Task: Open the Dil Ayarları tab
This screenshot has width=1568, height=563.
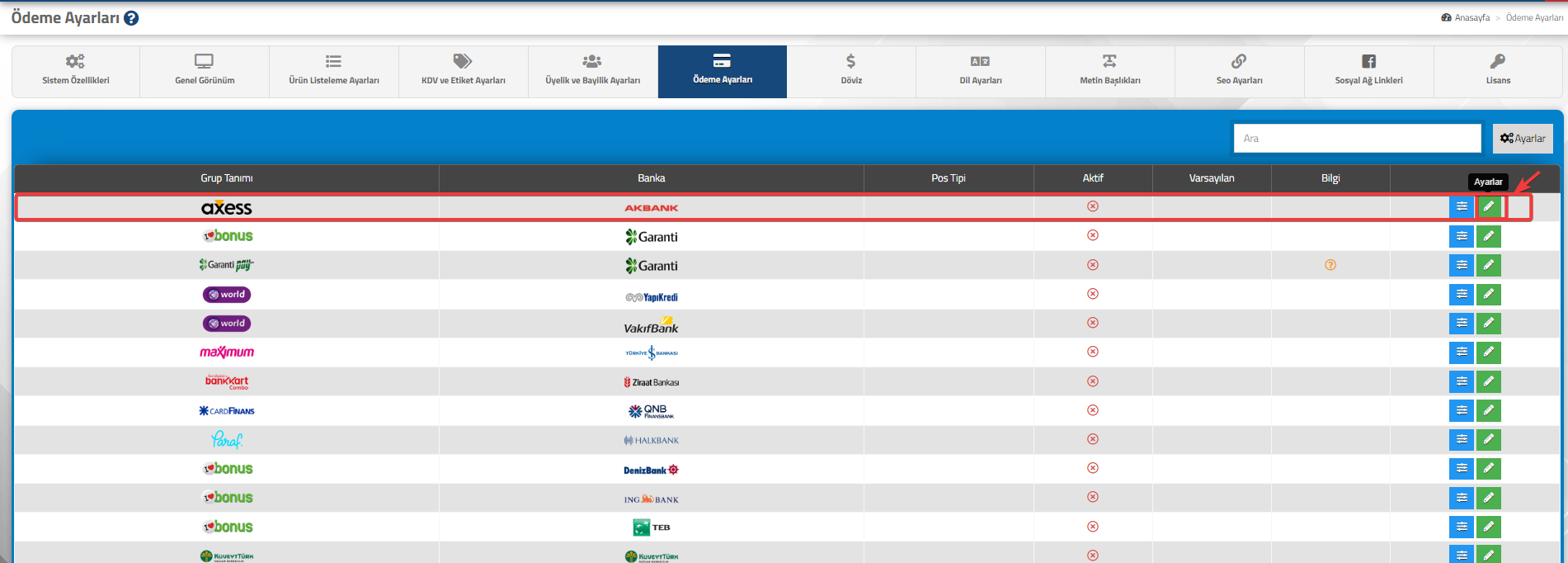Action: [981, 71]
